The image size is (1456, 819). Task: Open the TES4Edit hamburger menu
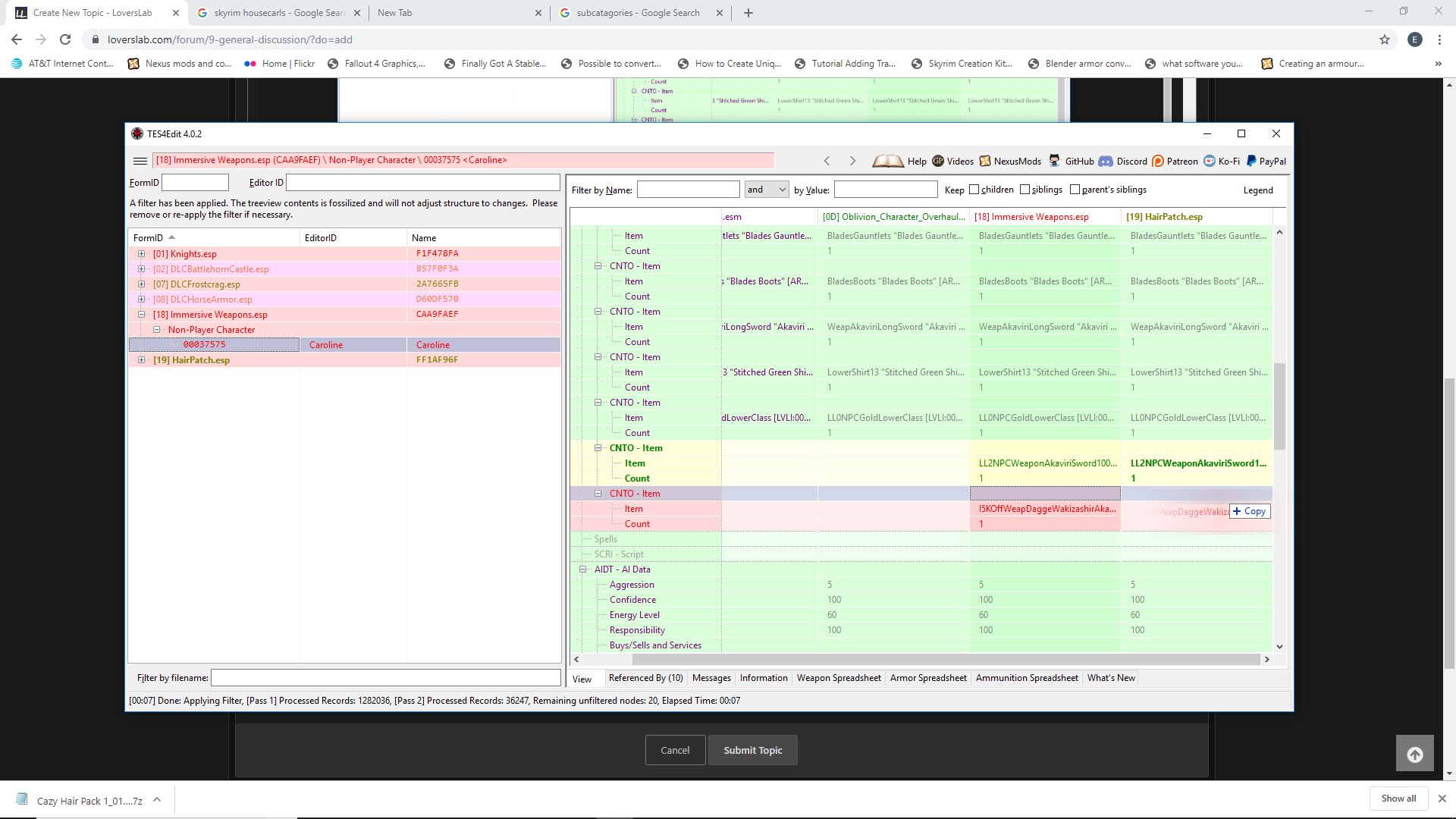pyautogui.click(x=140, y=161)
